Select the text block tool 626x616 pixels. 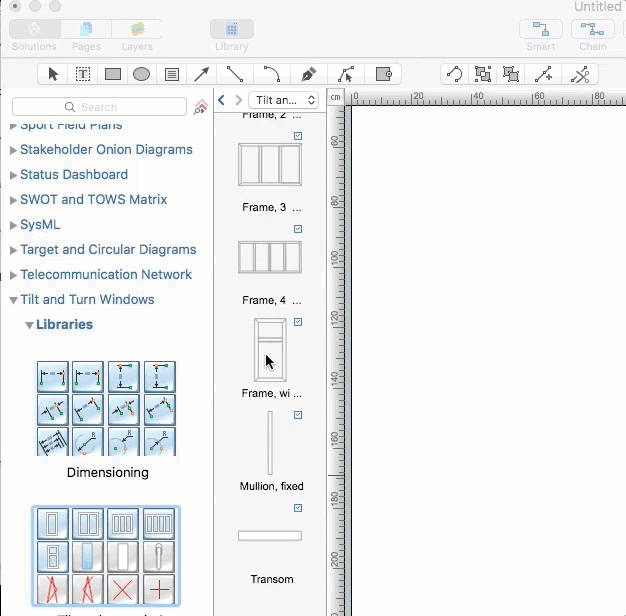pos(172,74)
